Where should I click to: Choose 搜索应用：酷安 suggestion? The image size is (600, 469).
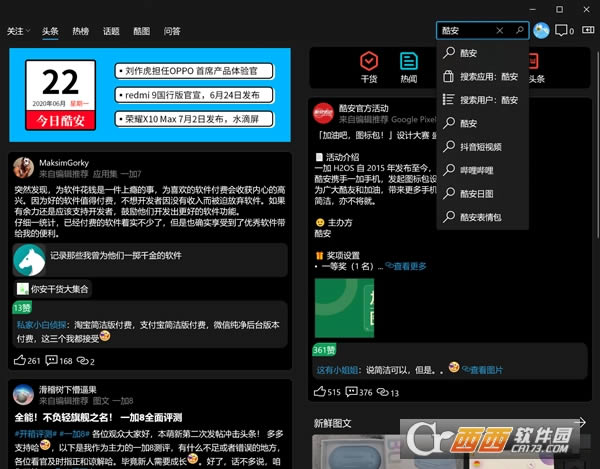483,77
